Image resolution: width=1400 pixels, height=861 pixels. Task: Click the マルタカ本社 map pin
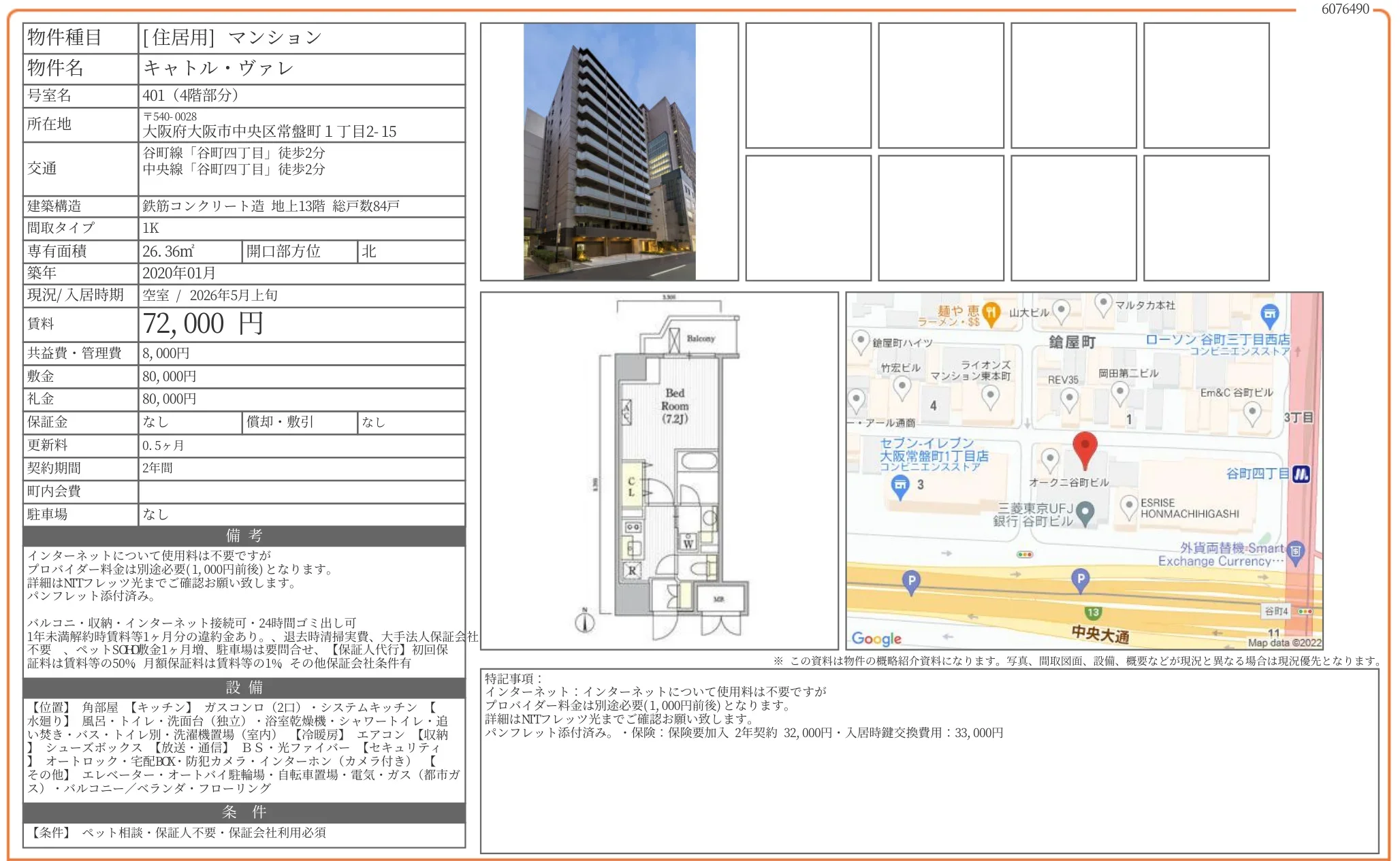pos(1103,303)
